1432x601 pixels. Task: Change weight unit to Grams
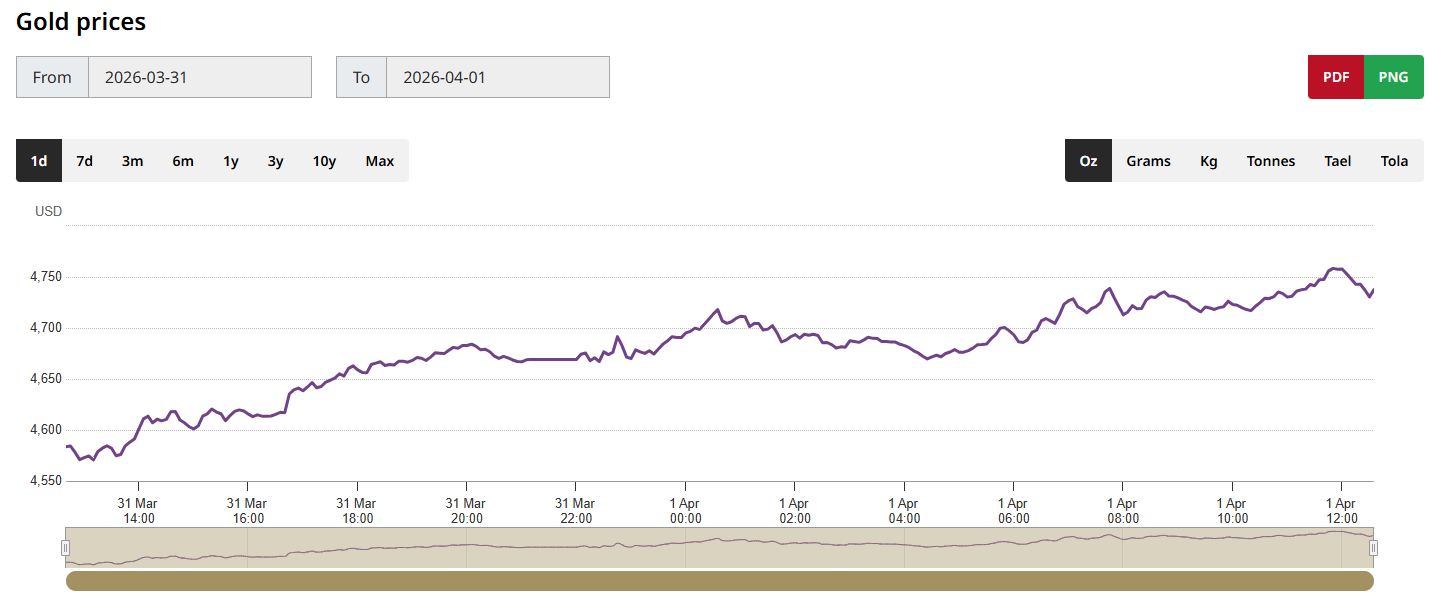(x=1148, y=161)
